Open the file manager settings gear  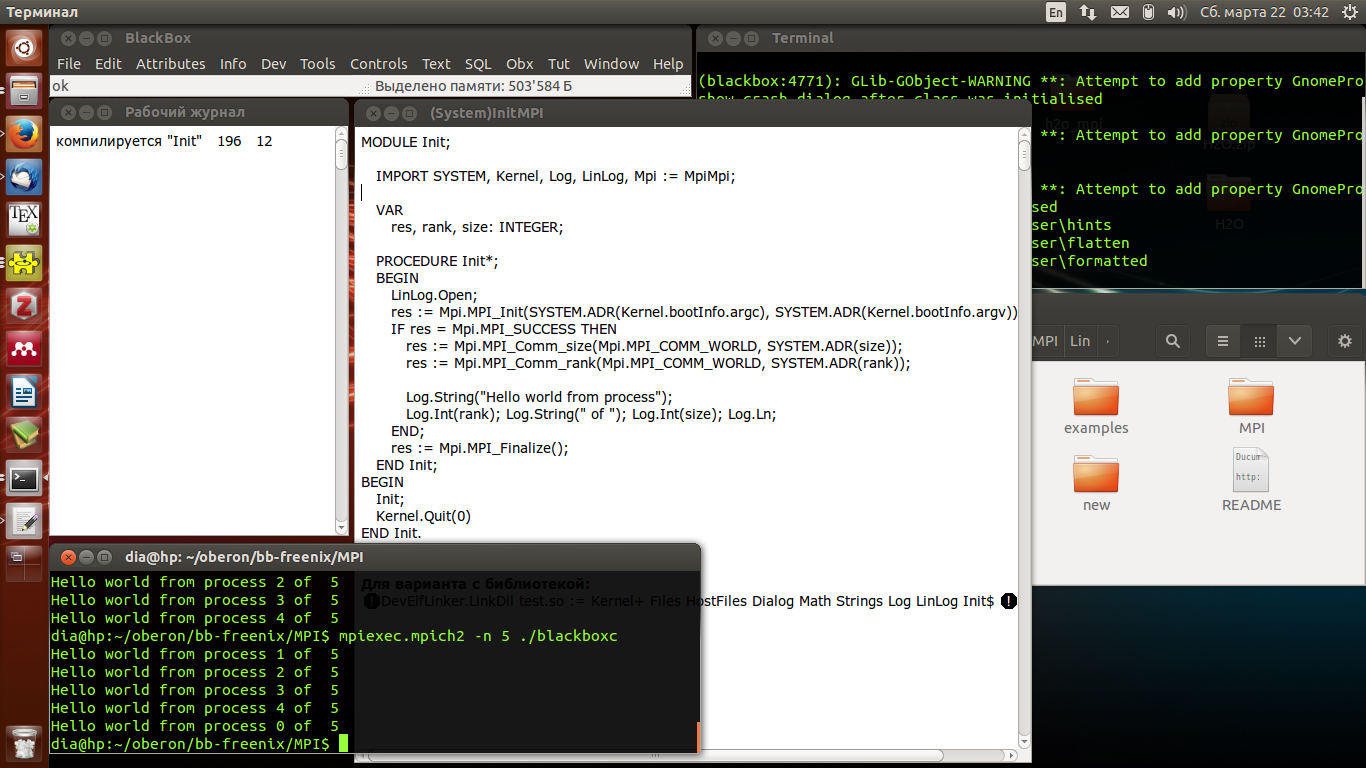(x=1344, y=341)
